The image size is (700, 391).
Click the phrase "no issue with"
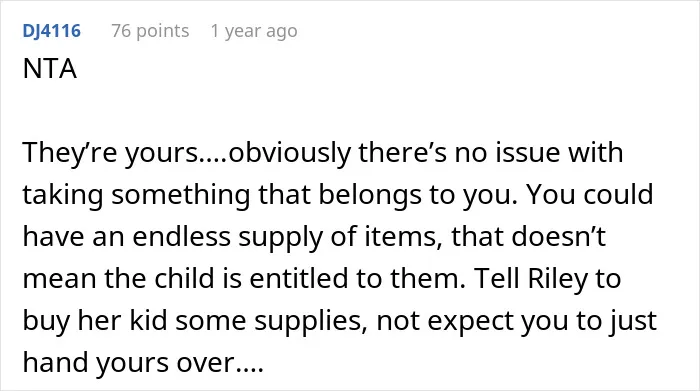click(x=538, y=152)
